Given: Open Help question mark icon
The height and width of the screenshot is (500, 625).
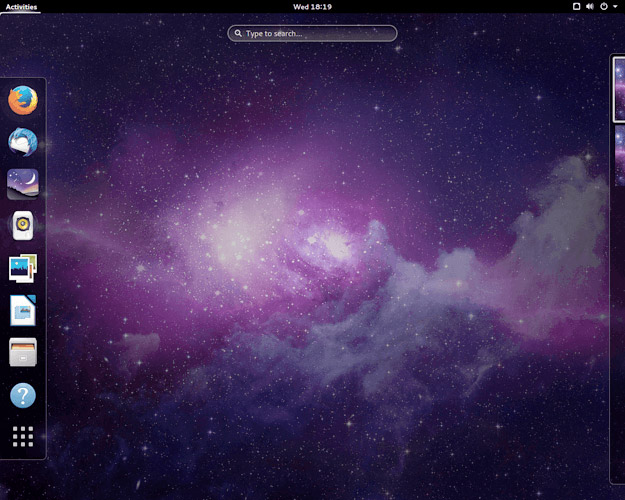Looking at the screenshot, I should click(23, 395).
